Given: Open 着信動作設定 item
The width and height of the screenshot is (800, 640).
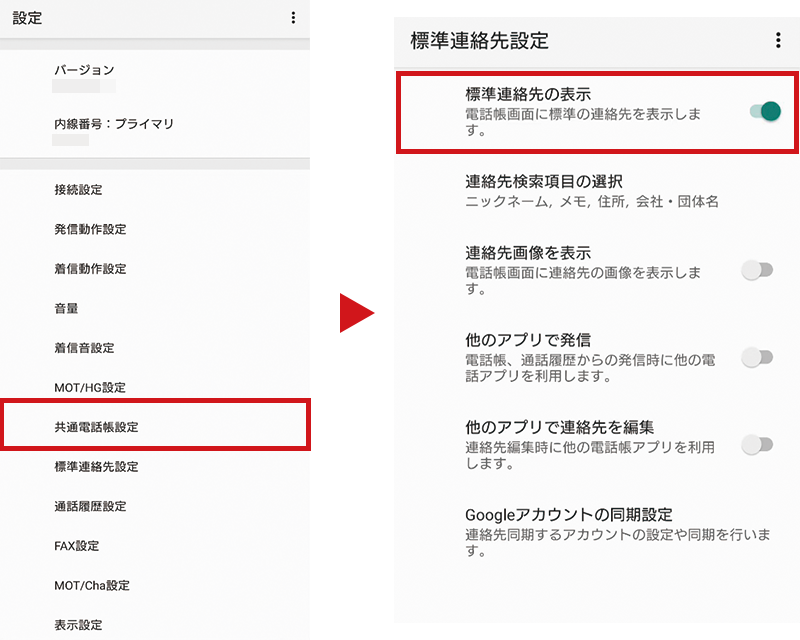Looking at the screenshot, I should [x=155, y=268].
